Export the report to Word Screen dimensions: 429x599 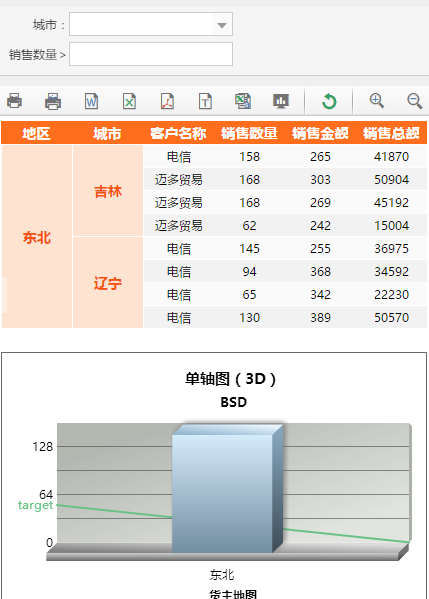tap(91, 101)
